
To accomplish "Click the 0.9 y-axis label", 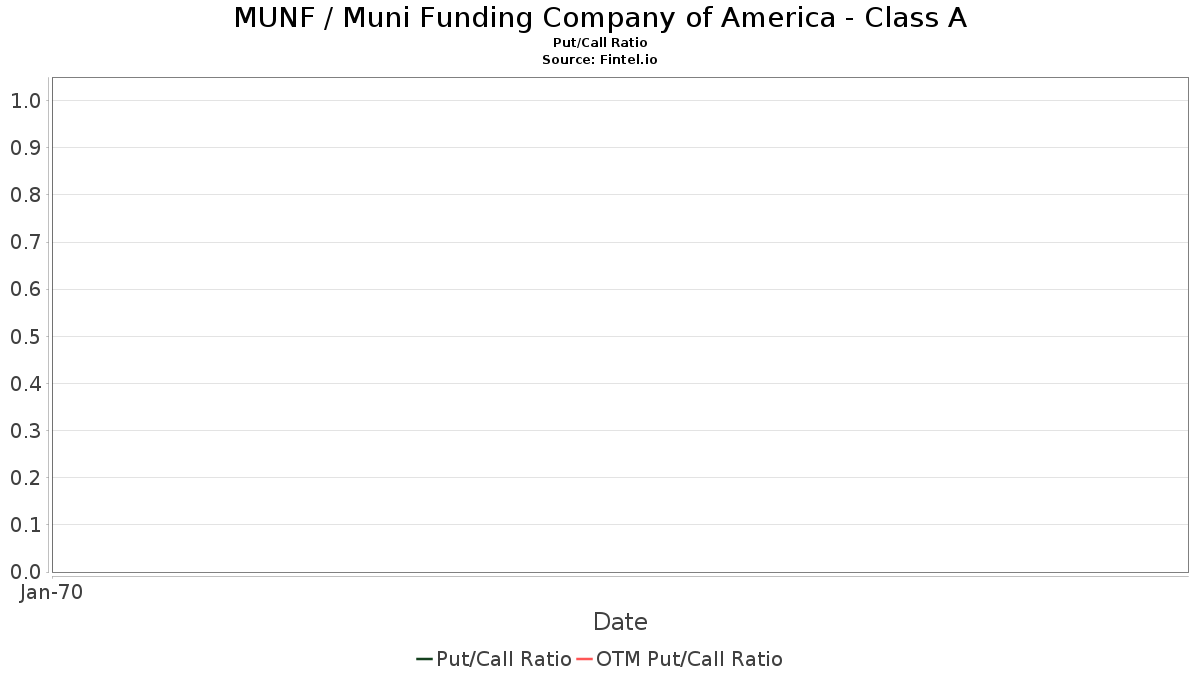I will tap(25, 148).
